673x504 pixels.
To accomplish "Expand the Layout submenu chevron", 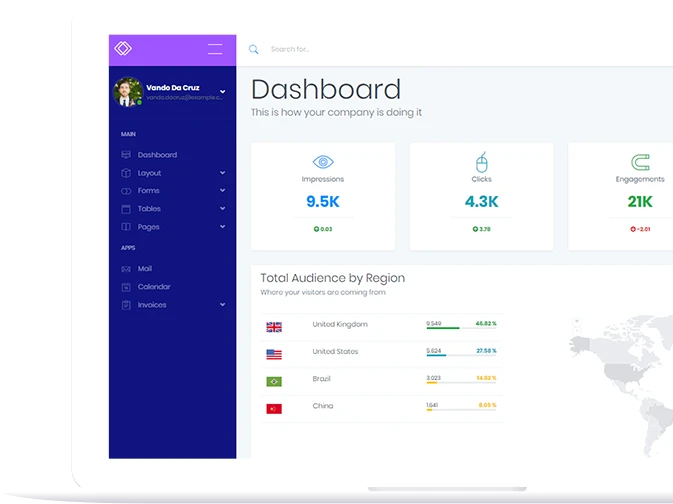I will click(x=222, y=173).
